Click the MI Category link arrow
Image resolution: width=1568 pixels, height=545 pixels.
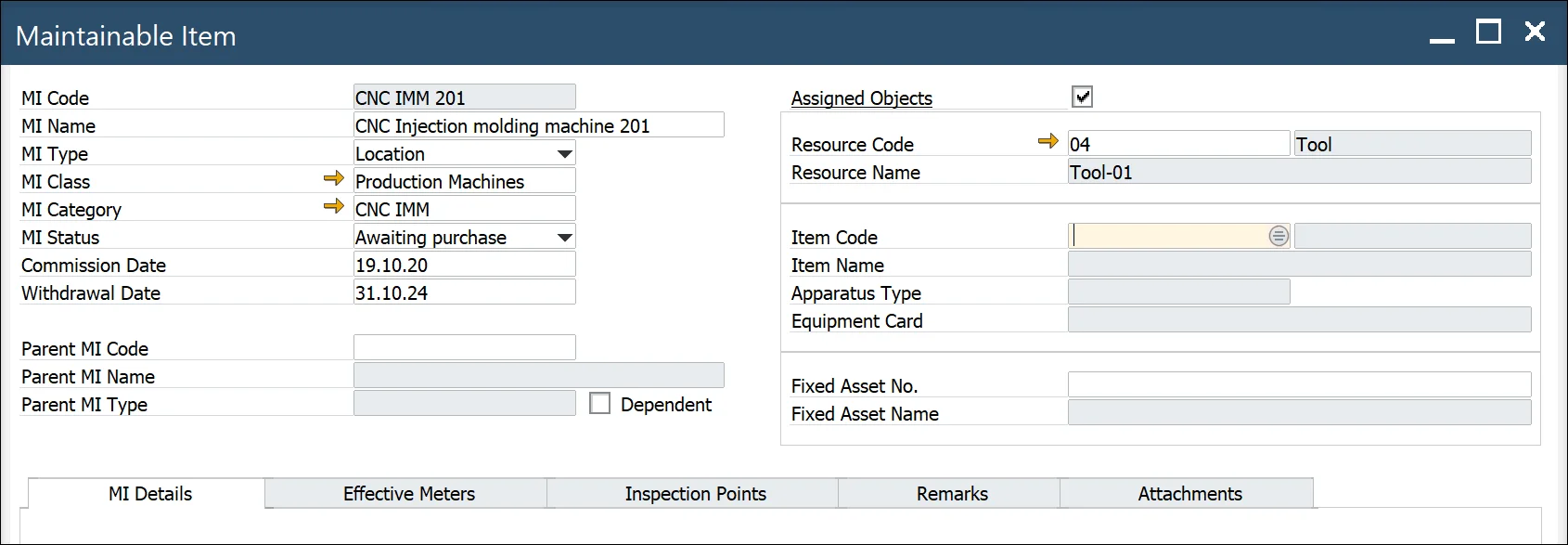point(333,206)
